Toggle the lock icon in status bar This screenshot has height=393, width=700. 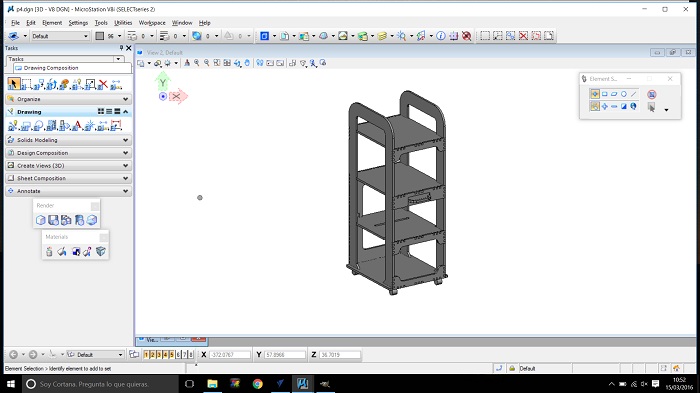(x=512, y=368)
